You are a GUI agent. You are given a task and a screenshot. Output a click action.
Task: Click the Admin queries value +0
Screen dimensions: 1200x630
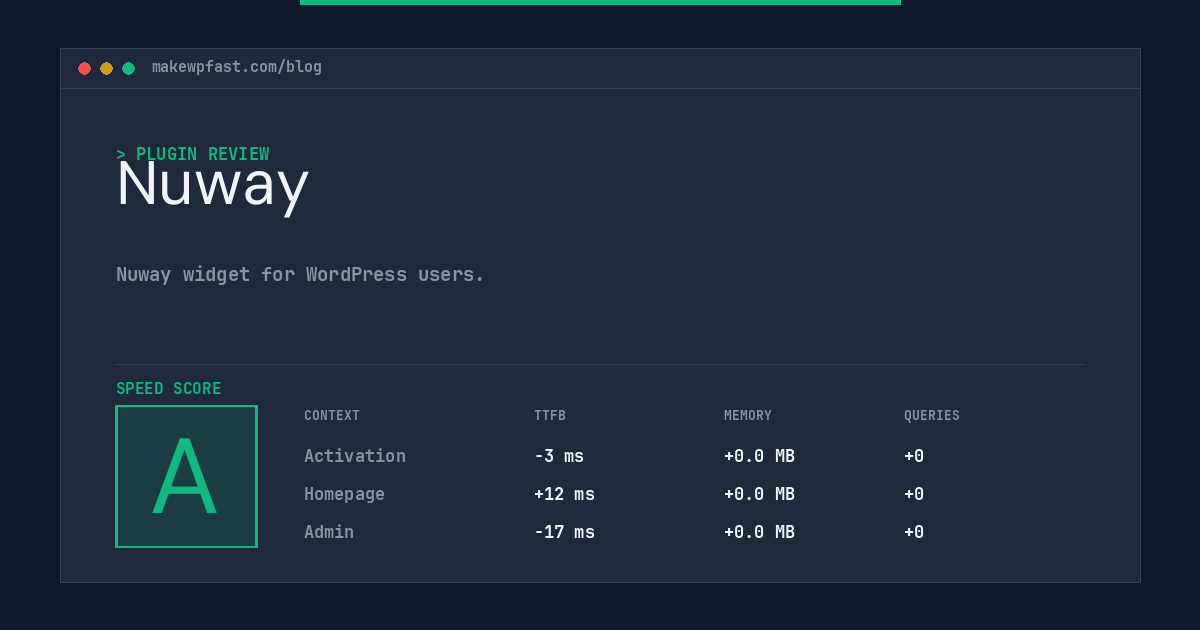[x=914, y=532]
